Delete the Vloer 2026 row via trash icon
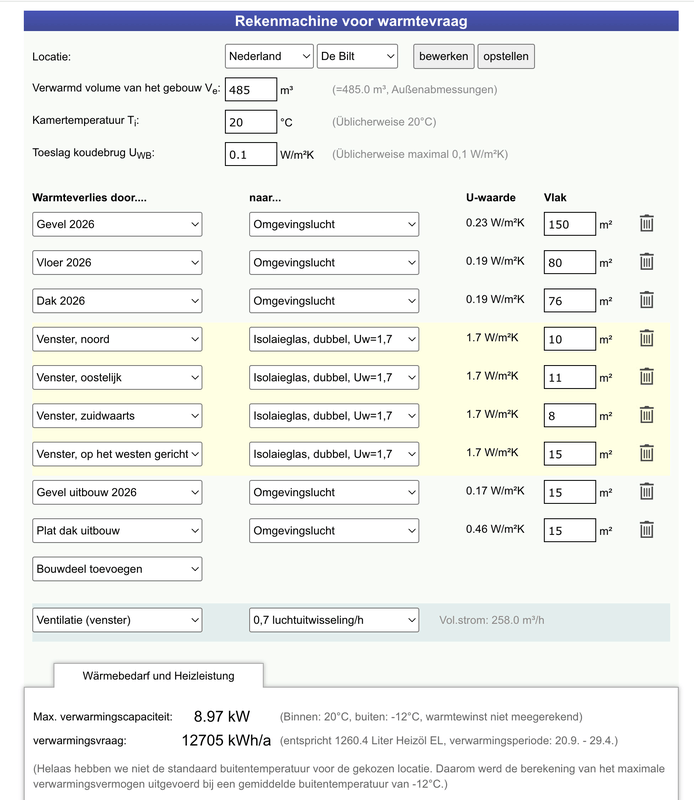Viewport: 694px width, 800px height. [647, 262]
